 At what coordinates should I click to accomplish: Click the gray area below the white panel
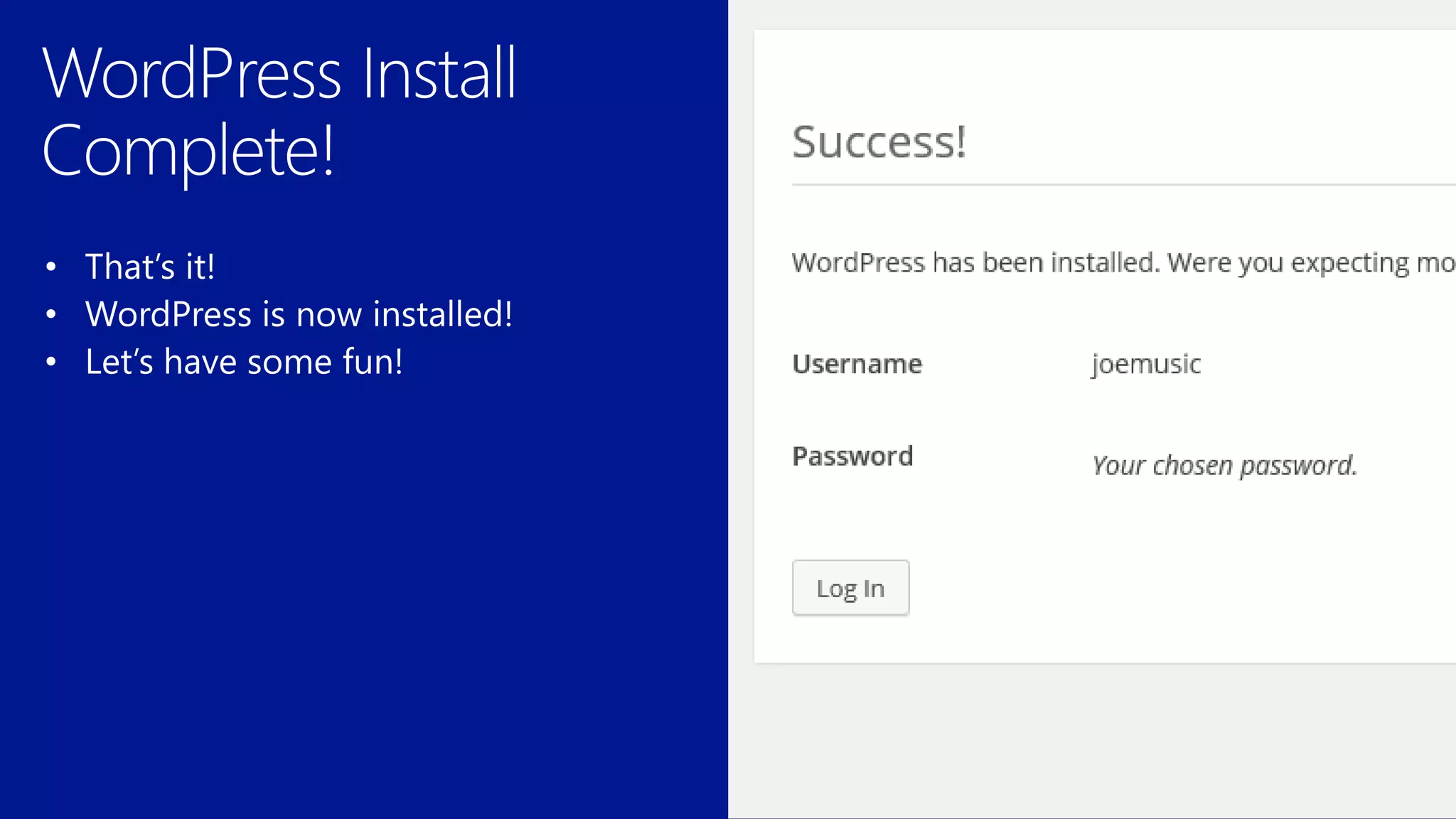[1092, 739]
